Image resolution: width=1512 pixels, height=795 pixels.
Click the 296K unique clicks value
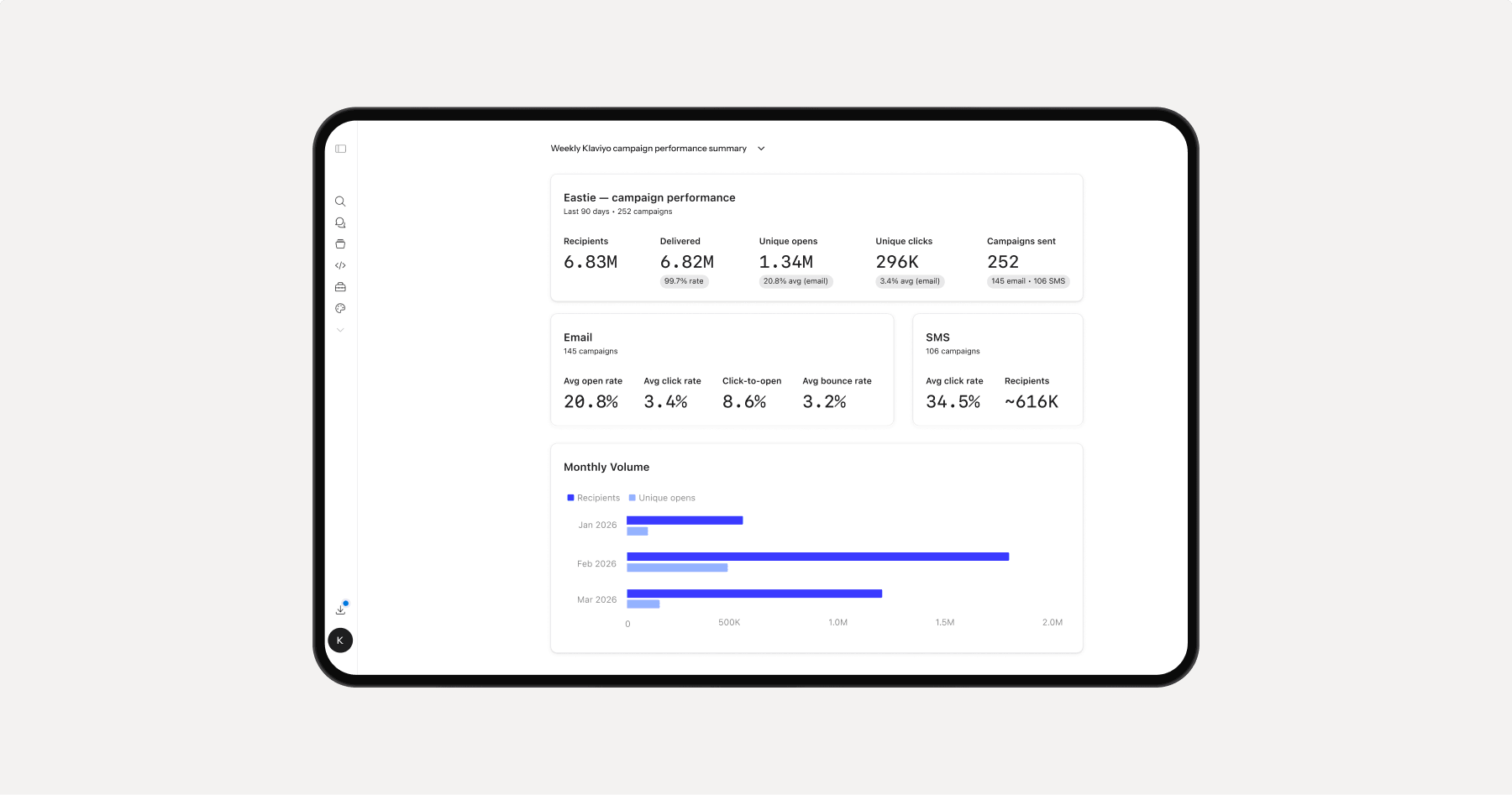coord(897,262)
